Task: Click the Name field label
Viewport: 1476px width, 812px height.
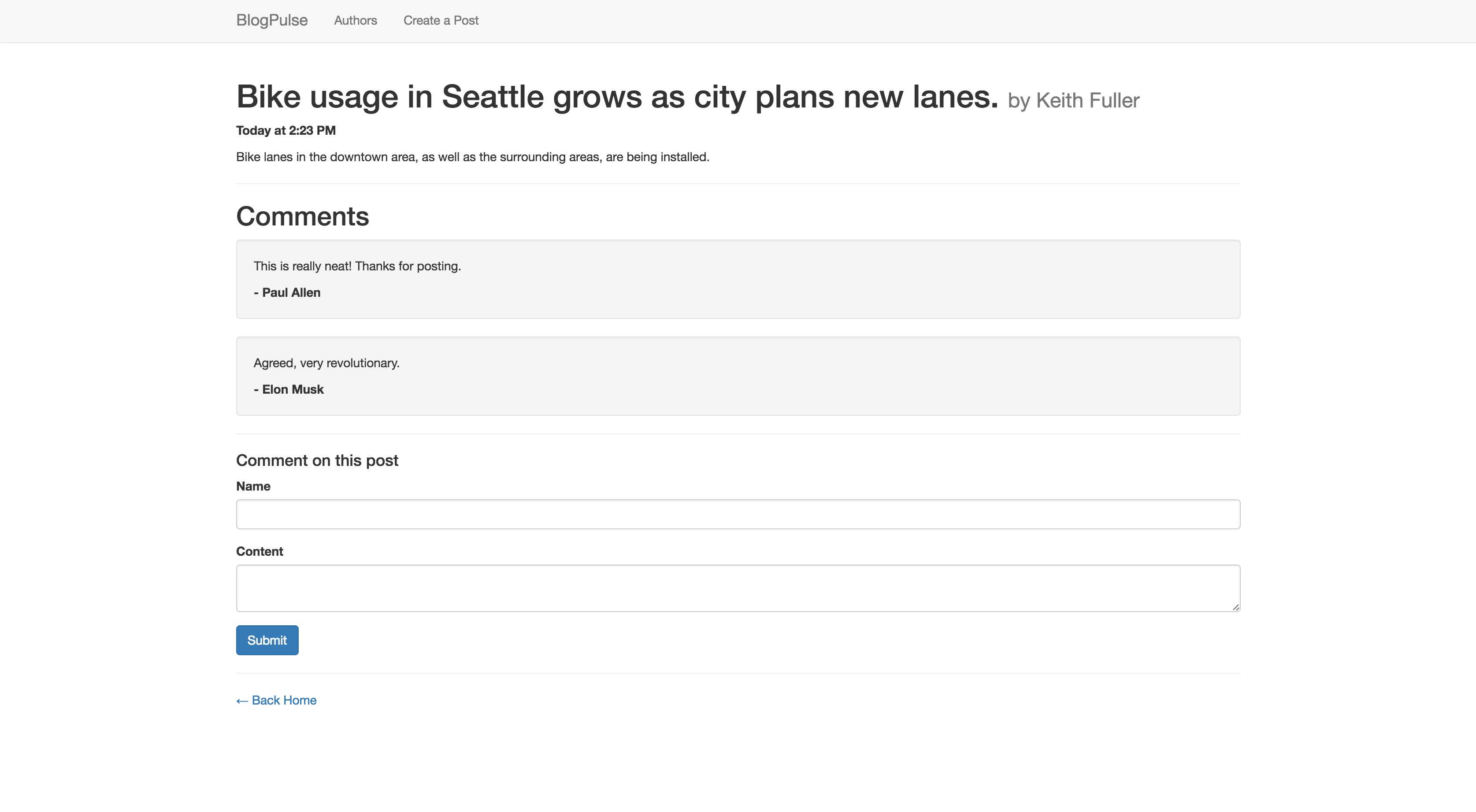Action: click(253, 486)
